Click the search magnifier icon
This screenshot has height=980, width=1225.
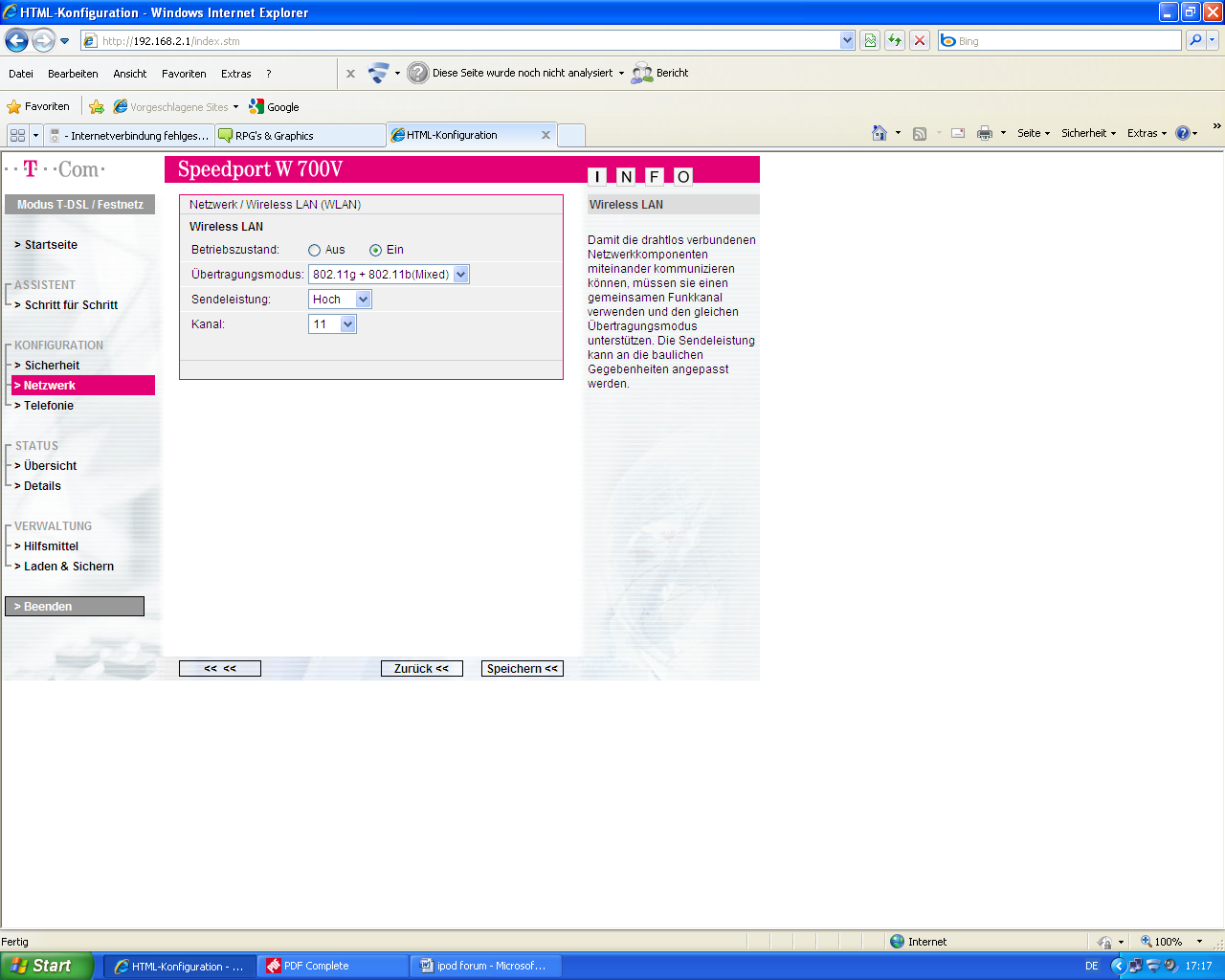point(1194,40)
